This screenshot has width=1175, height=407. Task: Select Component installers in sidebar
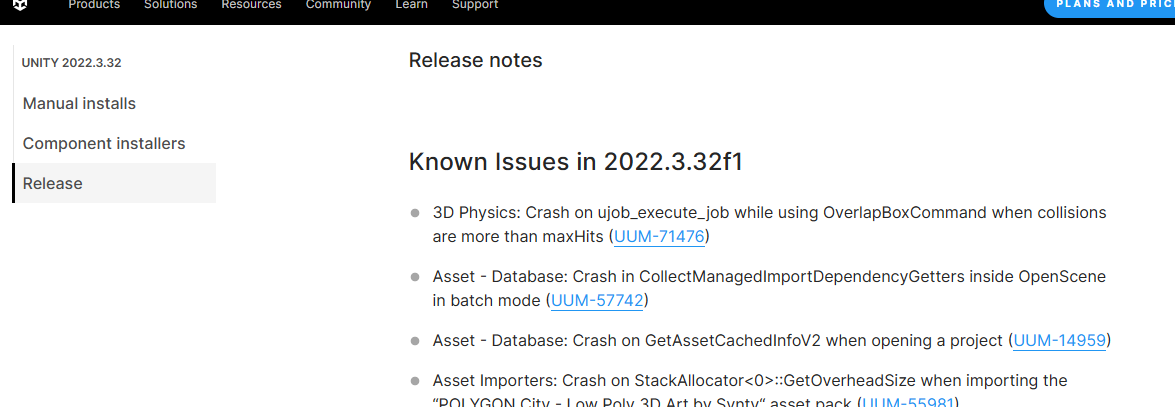point(104,144)
